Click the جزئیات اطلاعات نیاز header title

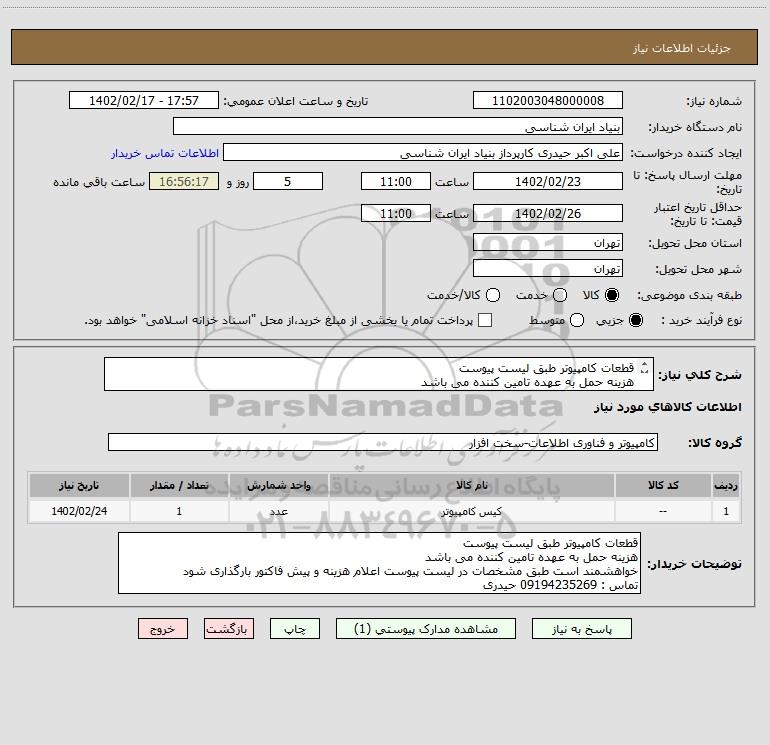pos(682,48)
